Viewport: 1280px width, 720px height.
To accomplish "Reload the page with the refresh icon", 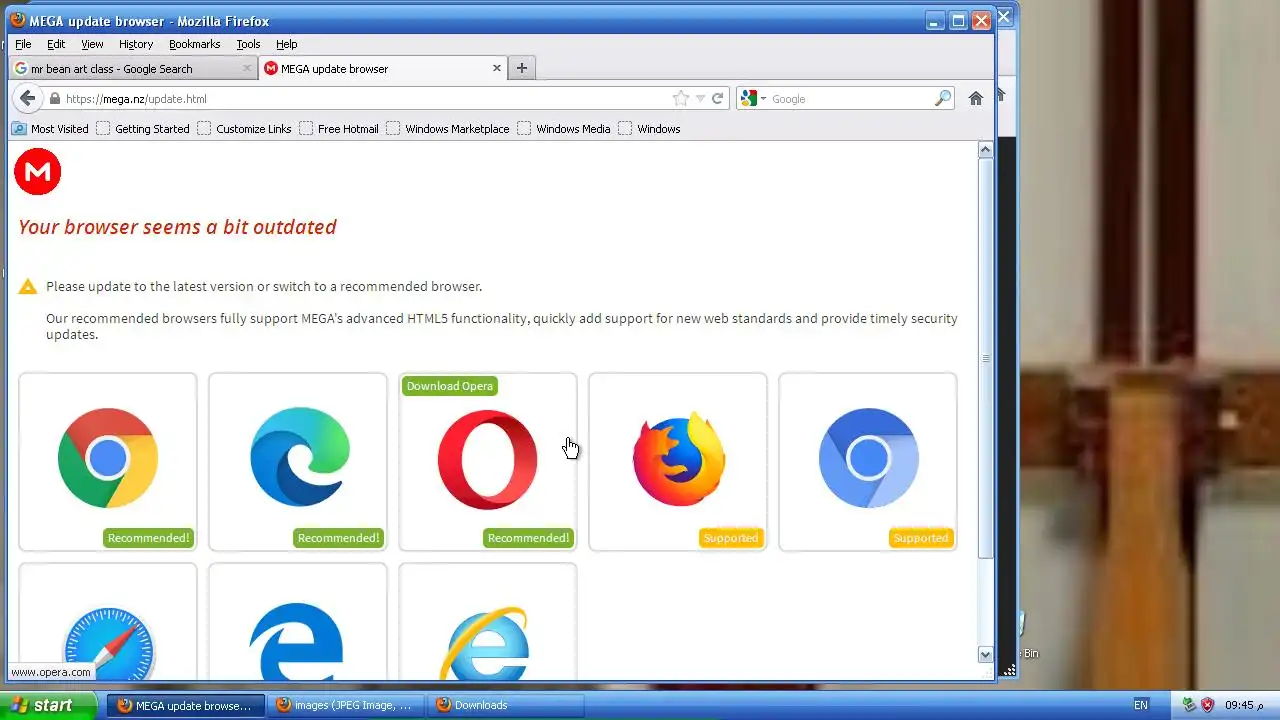I will point(717,98).
